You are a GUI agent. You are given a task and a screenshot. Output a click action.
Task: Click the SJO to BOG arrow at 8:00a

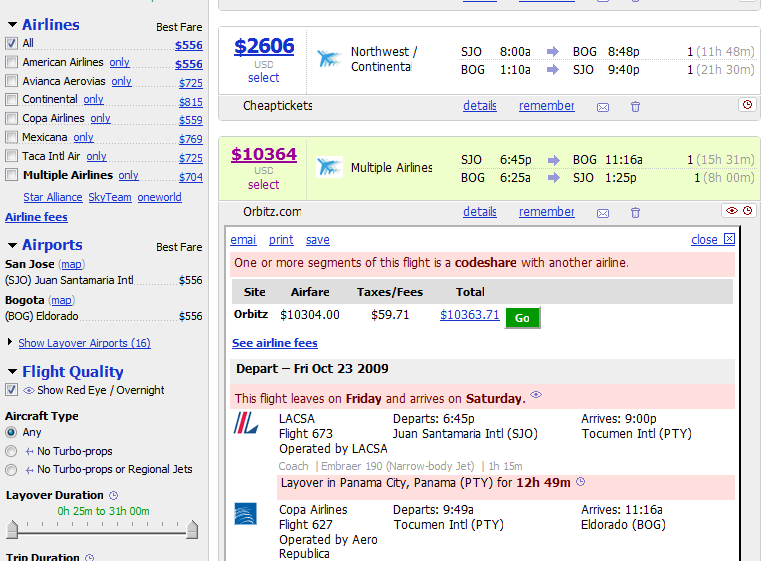pyautogui.click(x=553, y=51)
